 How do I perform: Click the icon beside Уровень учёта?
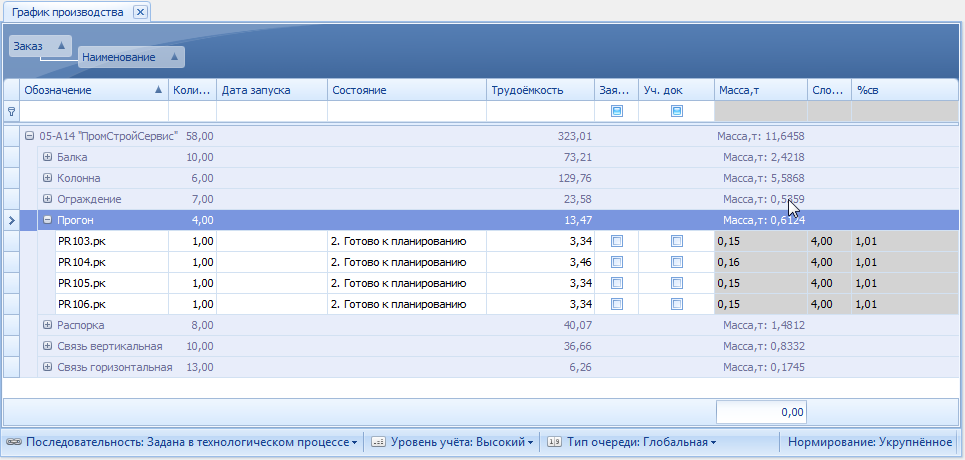pos(379,442)
